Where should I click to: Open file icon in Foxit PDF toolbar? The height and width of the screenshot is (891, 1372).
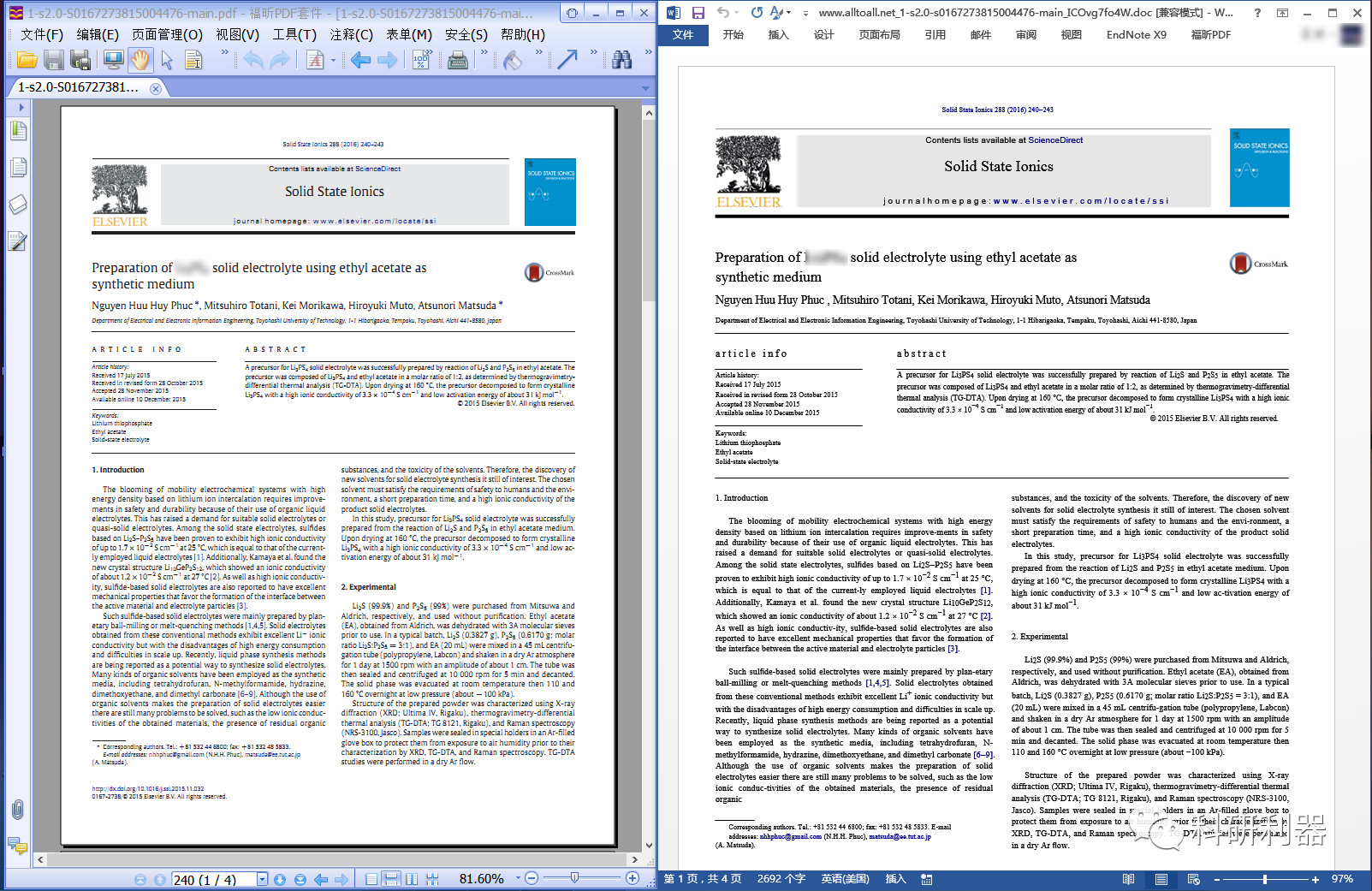pyautogui.click(x=27, y=60)
